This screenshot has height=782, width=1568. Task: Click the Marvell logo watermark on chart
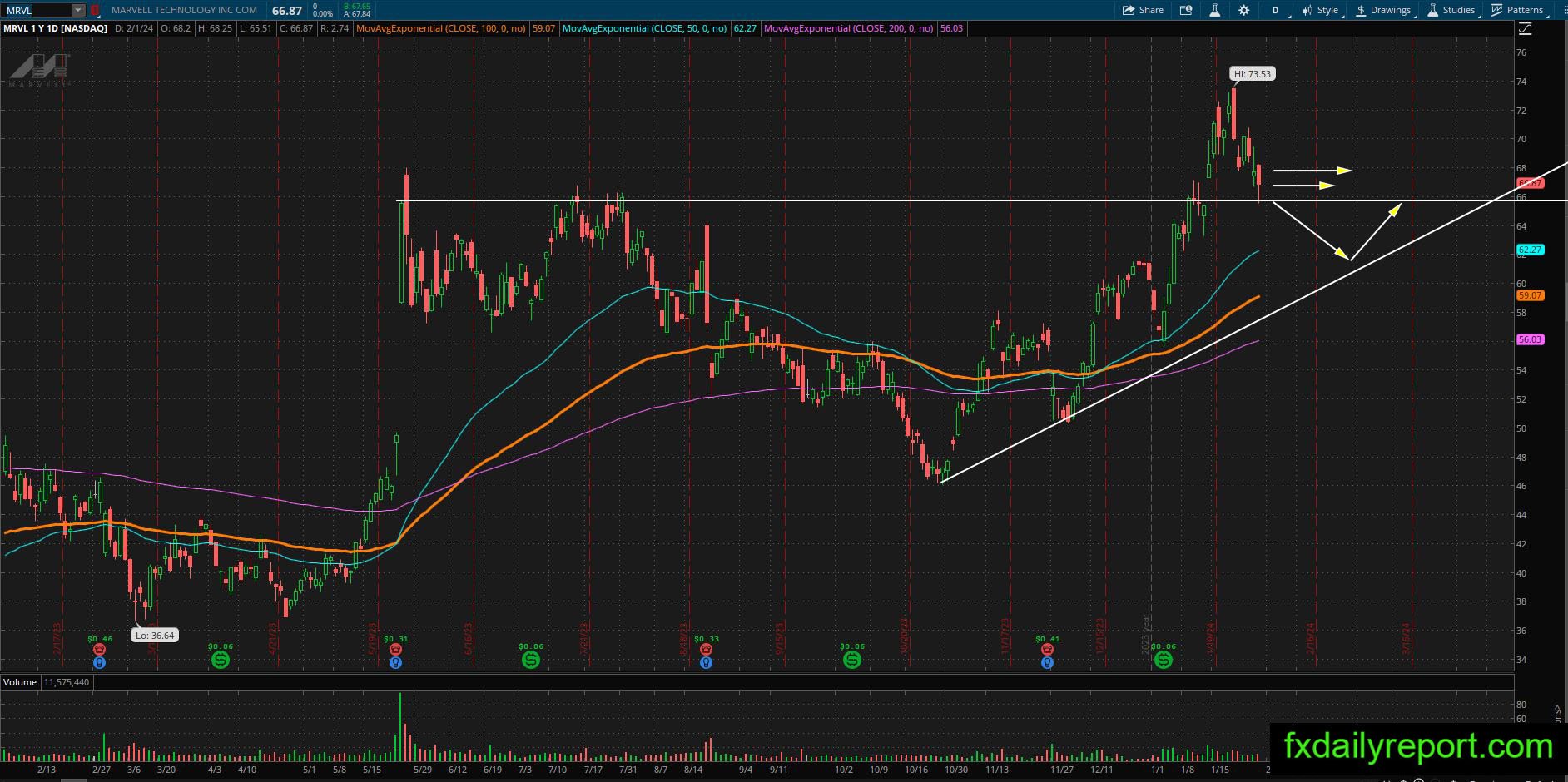pyautogui.click(x=40, y=70)
